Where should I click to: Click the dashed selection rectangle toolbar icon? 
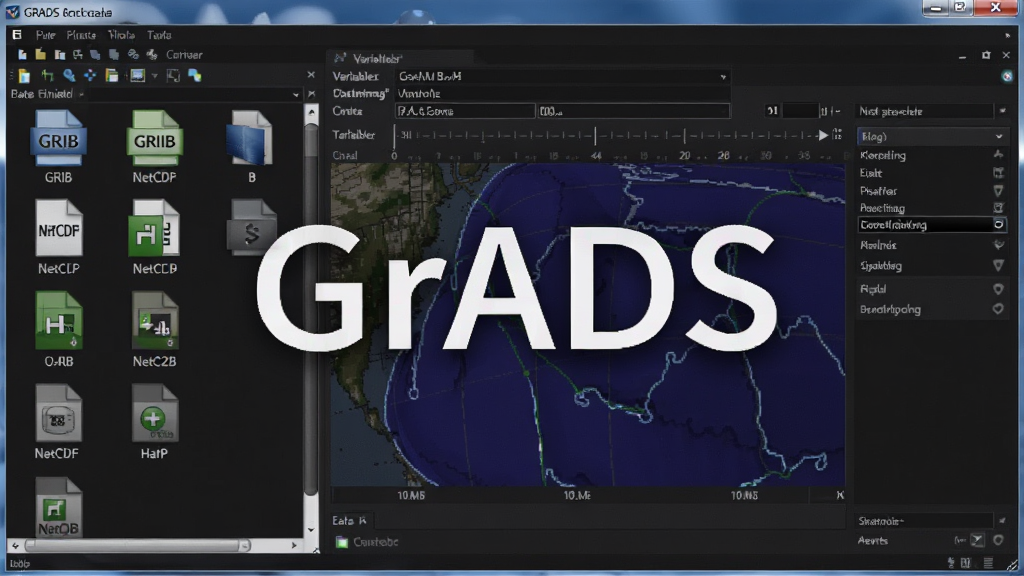point(173,76)
